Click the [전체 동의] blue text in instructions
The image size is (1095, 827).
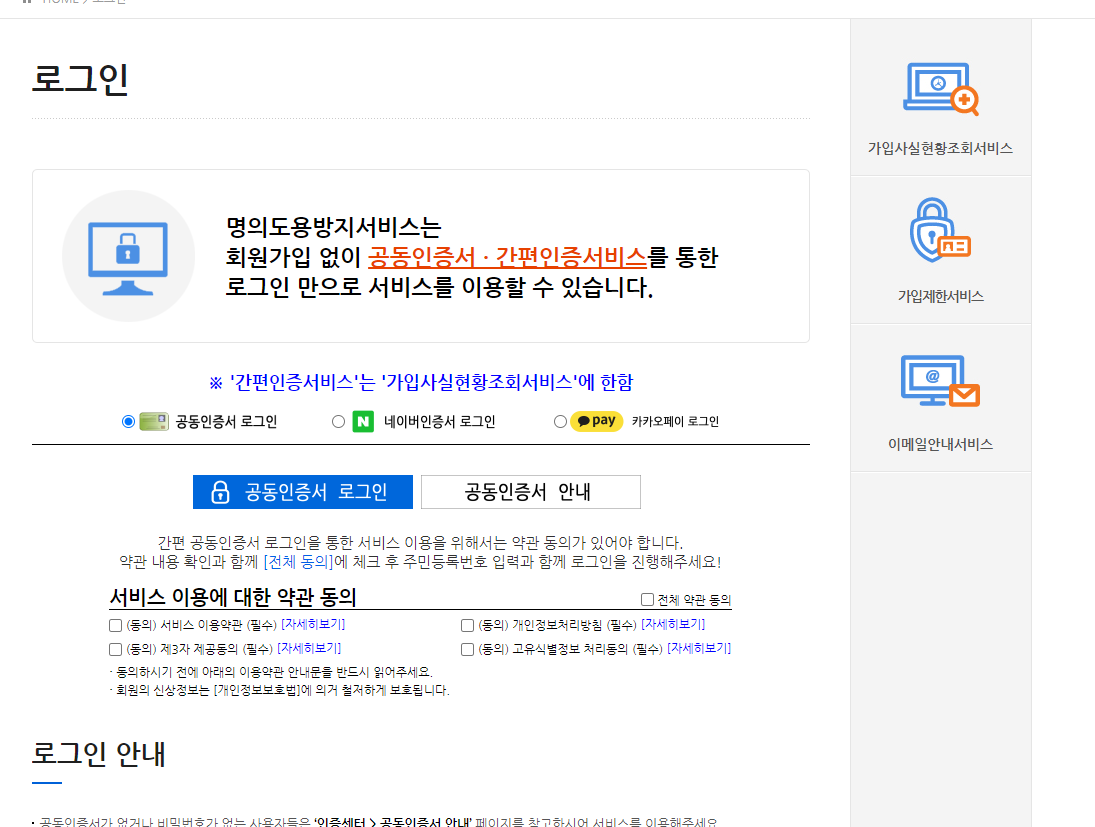(x=298, y=562)
